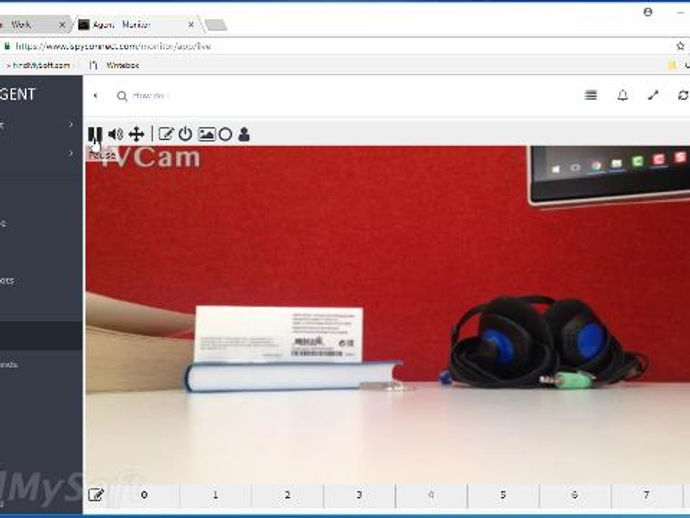Viewport: 690px width, 518px height.
Task: Pause the live camera stream
Action: click(x=95, y=134)
